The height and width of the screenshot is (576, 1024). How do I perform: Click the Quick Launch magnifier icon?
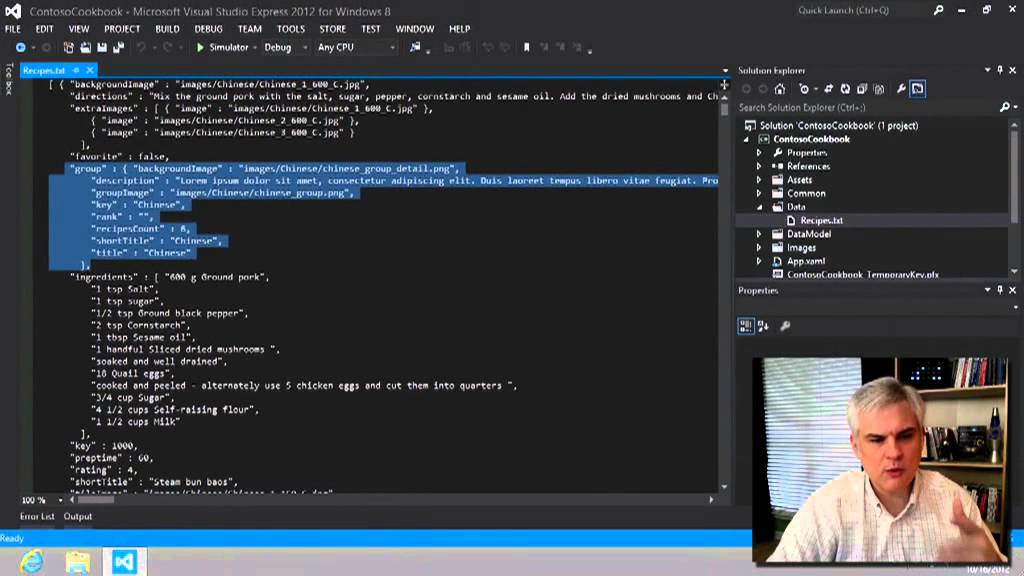point(938,10)
